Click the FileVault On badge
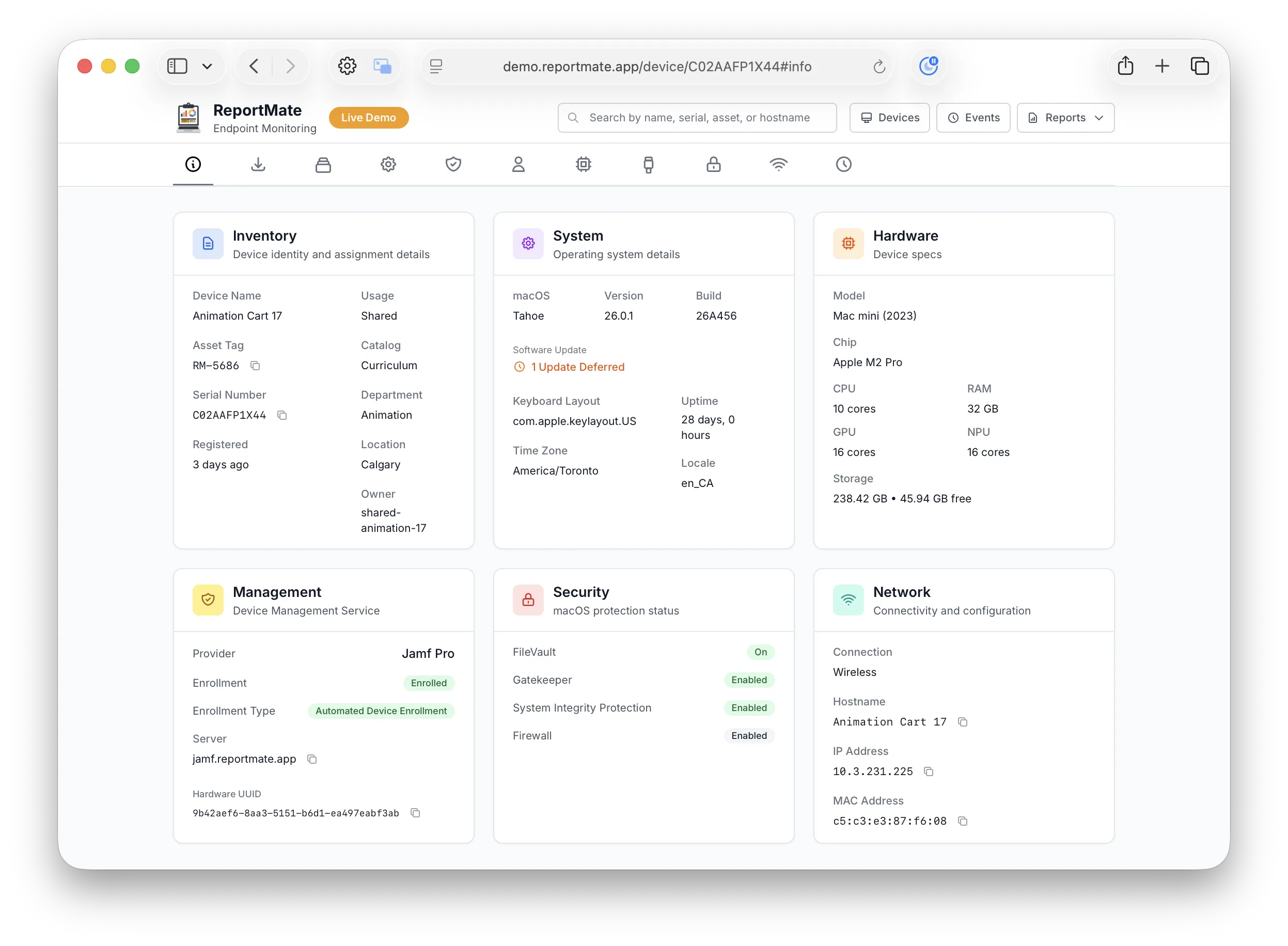The height and width of the screenshot is (946, 1288). coord(761,652)
